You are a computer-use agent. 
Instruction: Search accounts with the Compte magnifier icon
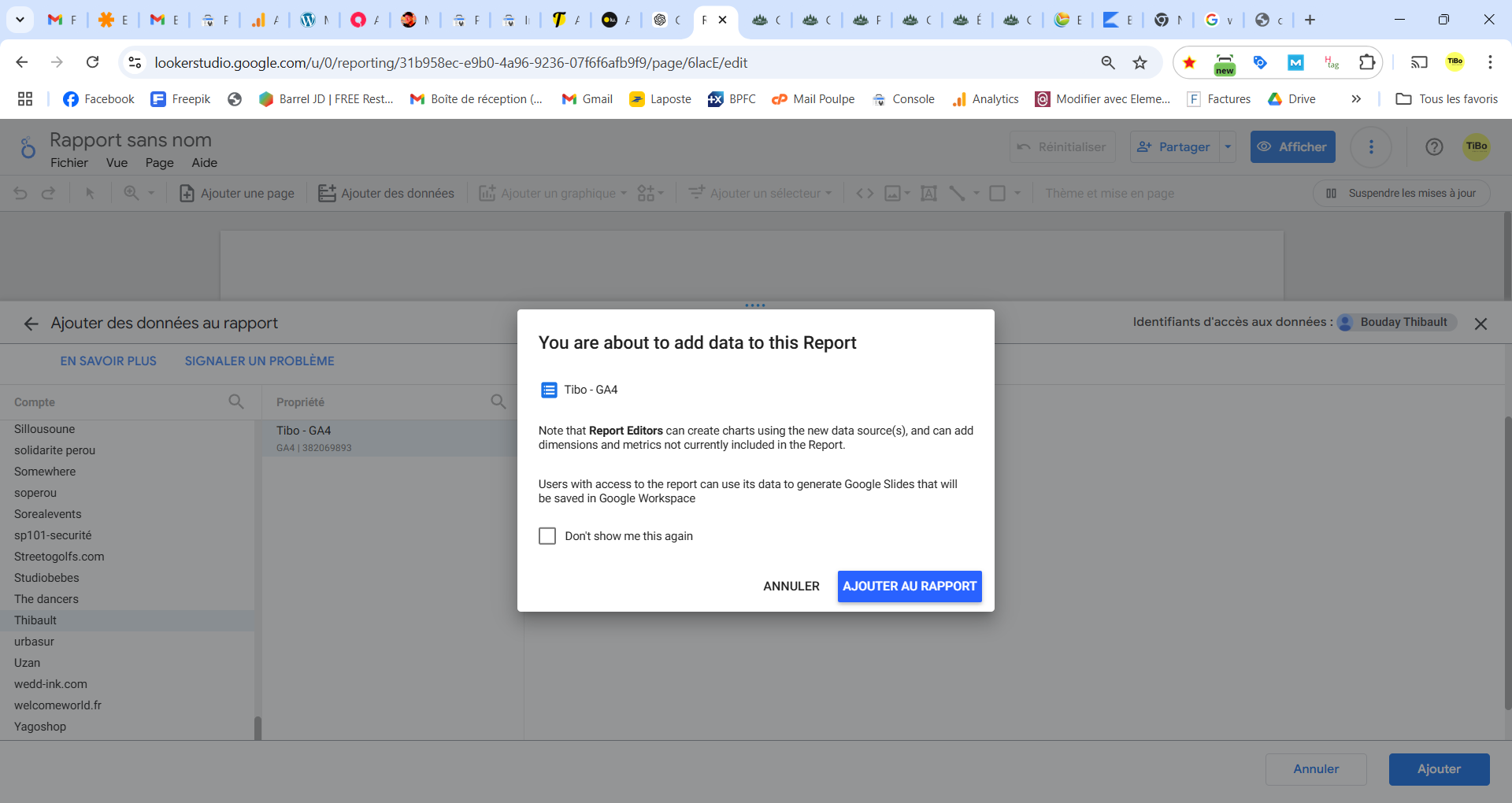coord(235,401)
